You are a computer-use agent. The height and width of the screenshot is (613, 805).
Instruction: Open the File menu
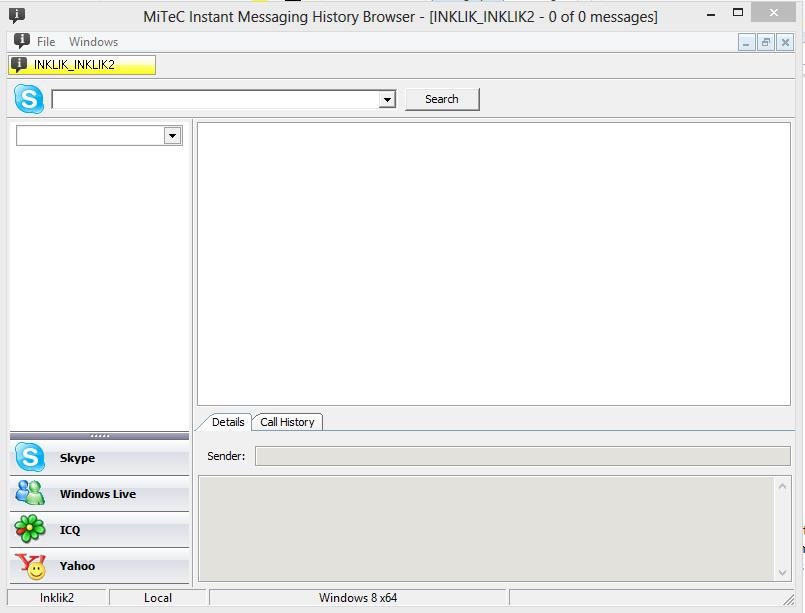[x=46, y=42]
